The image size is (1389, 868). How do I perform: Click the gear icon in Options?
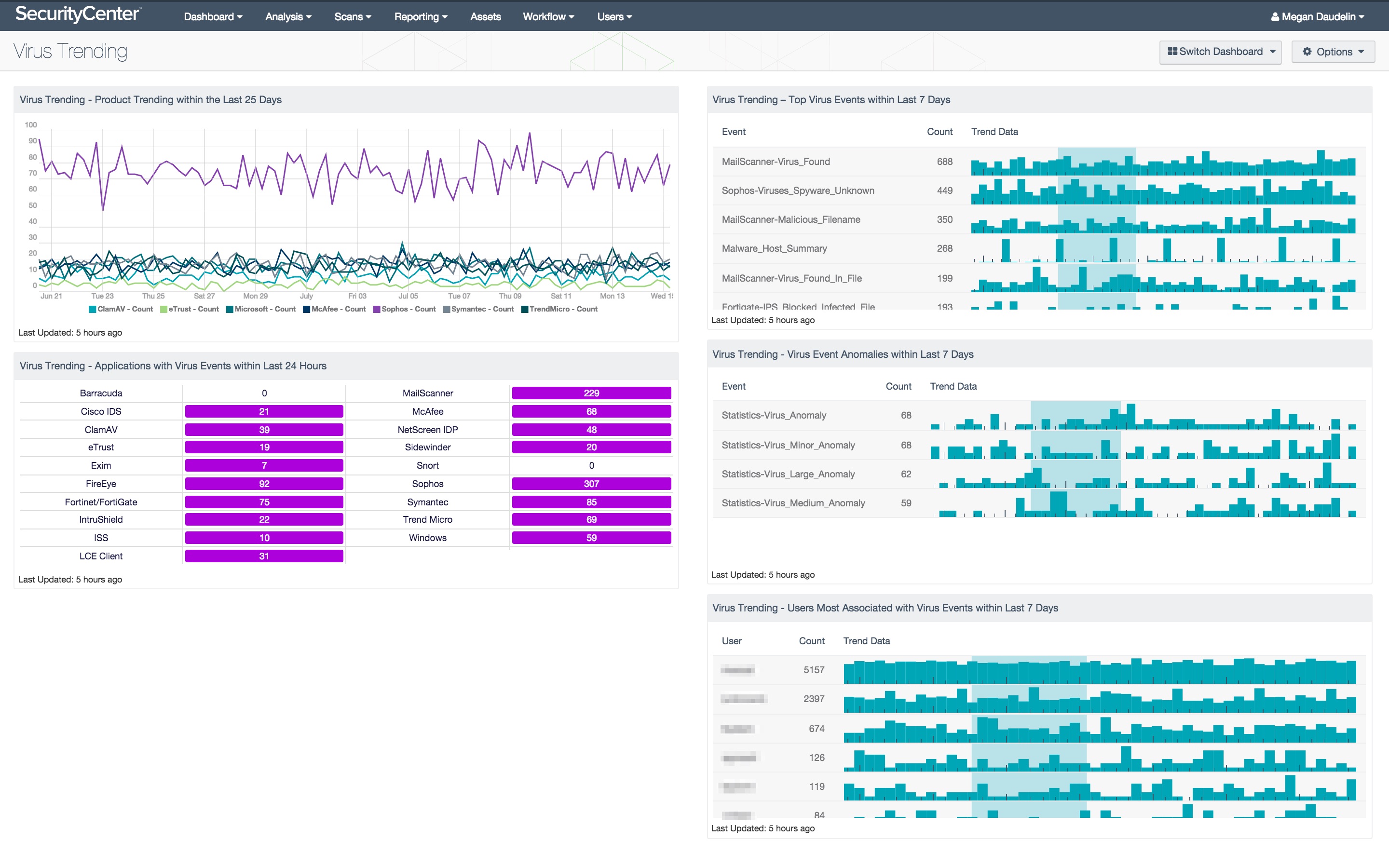click(x=1307, y=52)
